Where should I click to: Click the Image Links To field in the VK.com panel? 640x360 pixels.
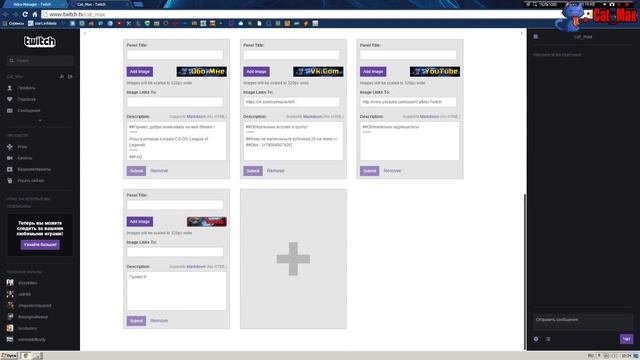click(x=292, y=102)
